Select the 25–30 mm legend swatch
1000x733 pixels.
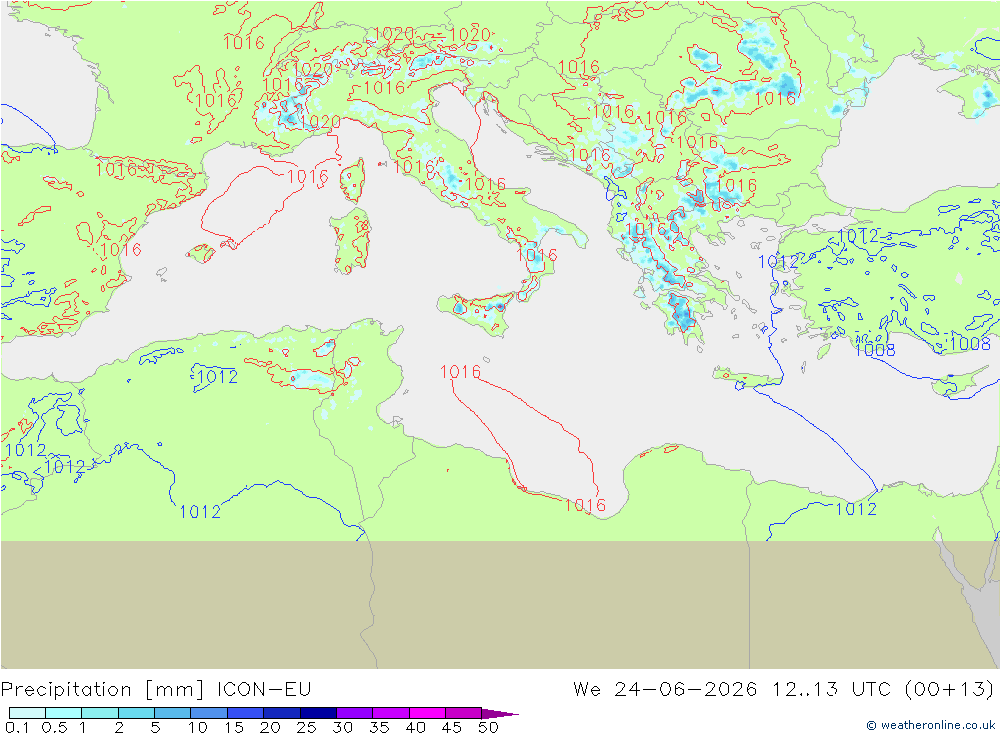(318, 713)
